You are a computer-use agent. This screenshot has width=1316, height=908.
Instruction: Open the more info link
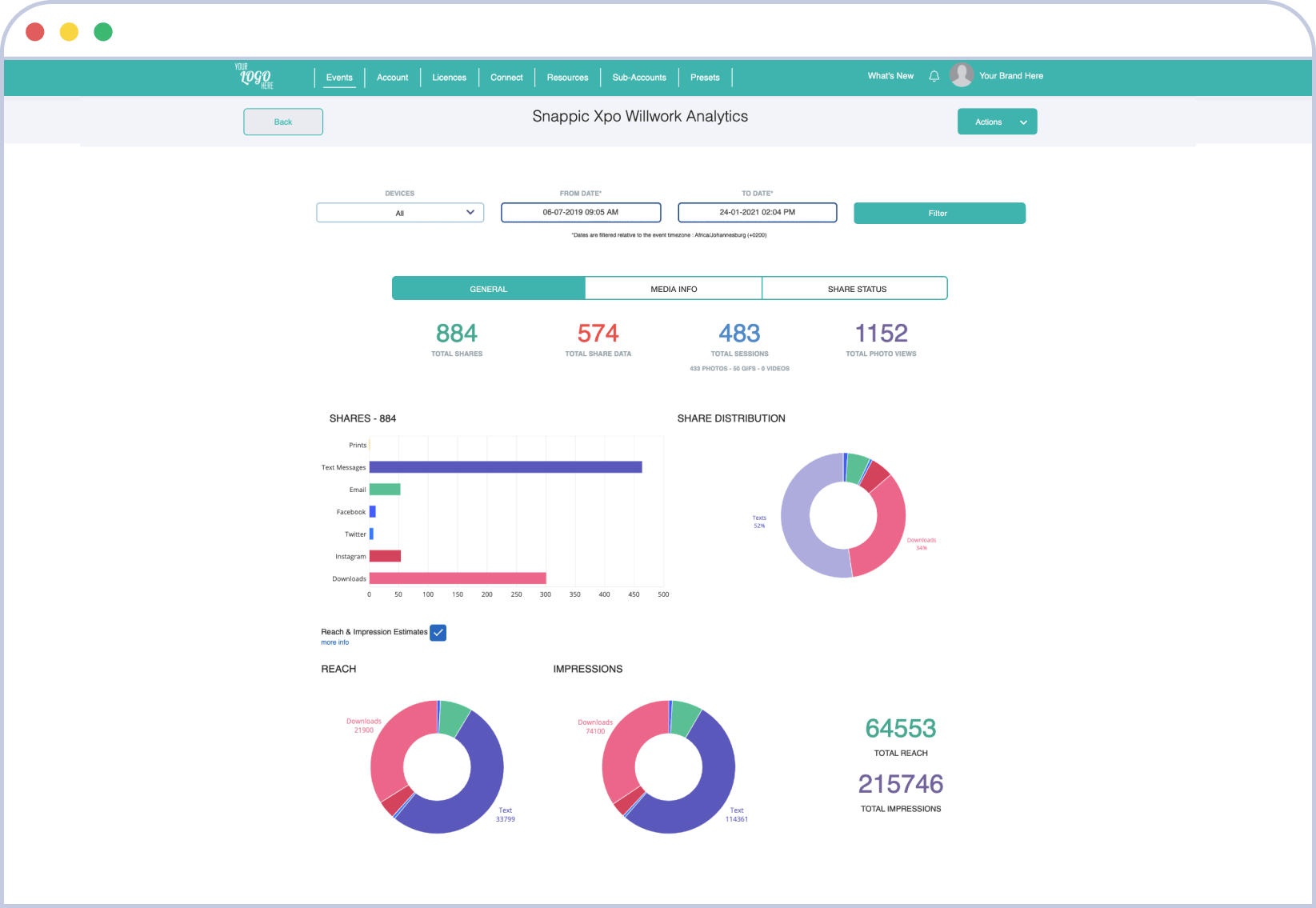click(335, 642)
